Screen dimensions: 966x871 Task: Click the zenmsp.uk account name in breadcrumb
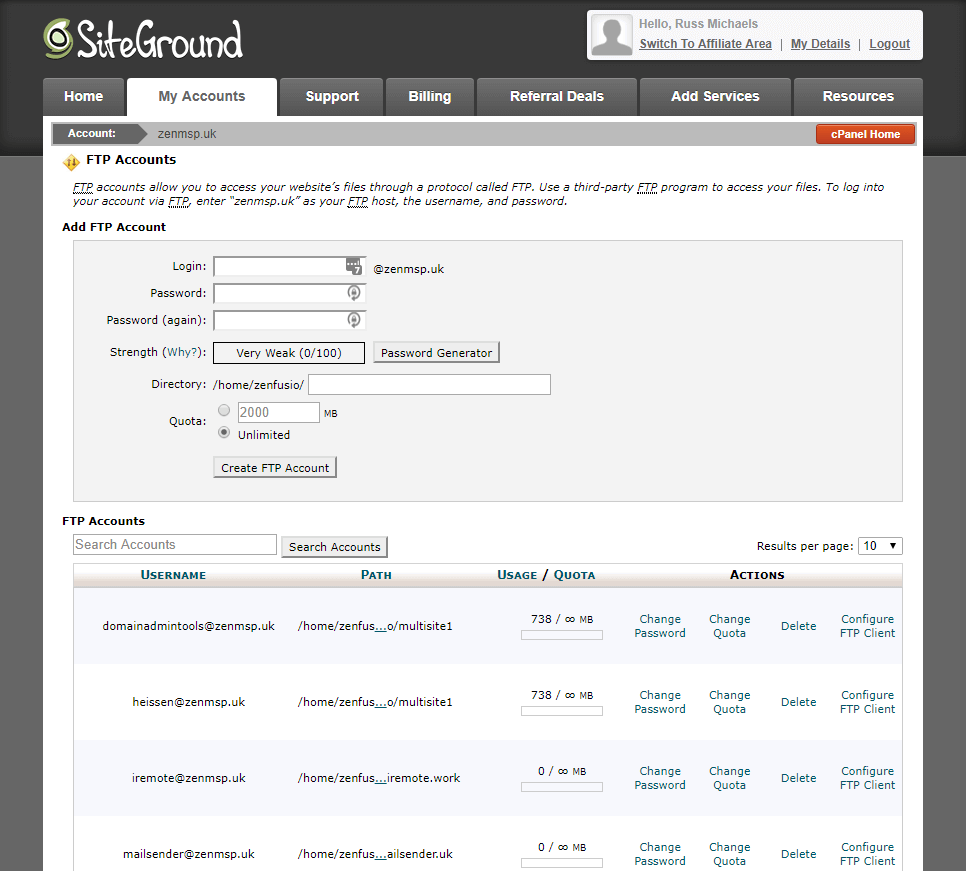pyautogui.click(x=187, y=134)
